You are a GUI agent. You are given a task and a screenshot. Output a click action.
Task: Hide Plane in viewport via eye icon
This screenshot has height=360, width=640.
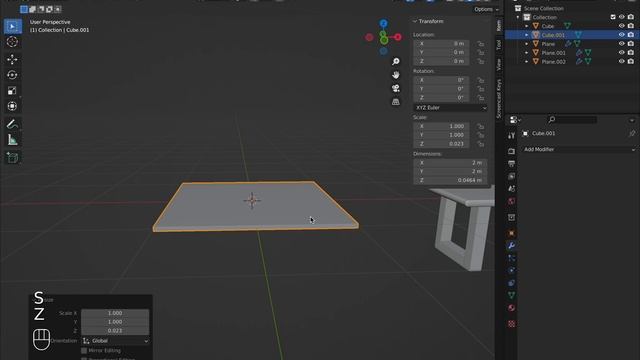click(621, 44)
